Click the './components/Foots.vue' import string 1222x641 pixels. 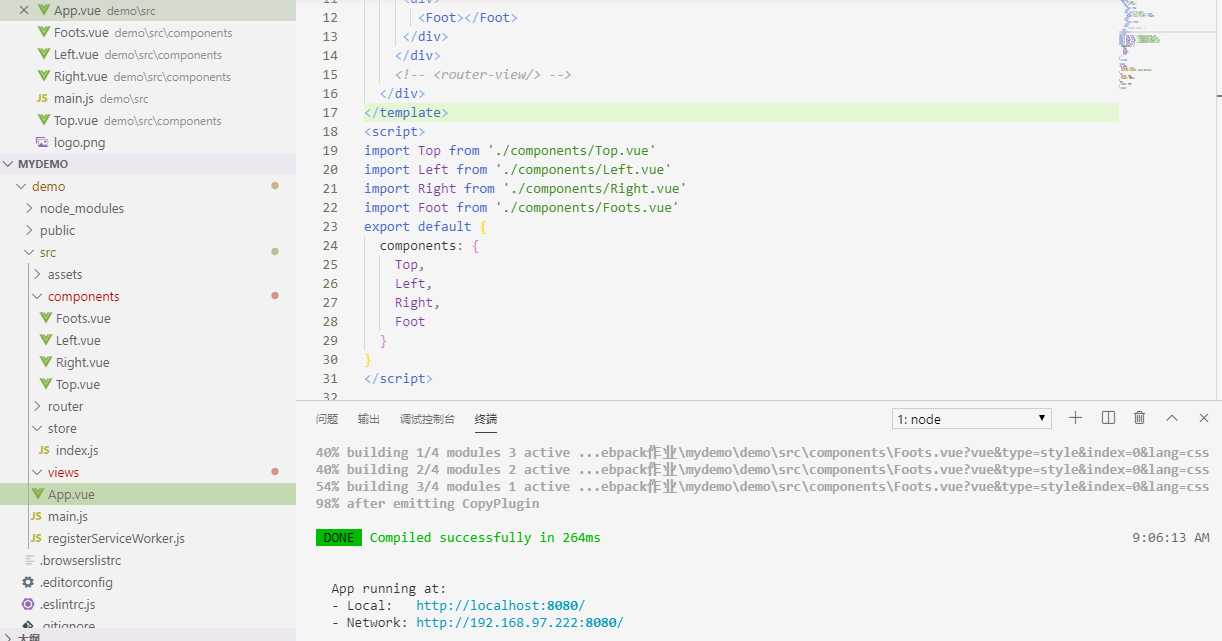587,207
